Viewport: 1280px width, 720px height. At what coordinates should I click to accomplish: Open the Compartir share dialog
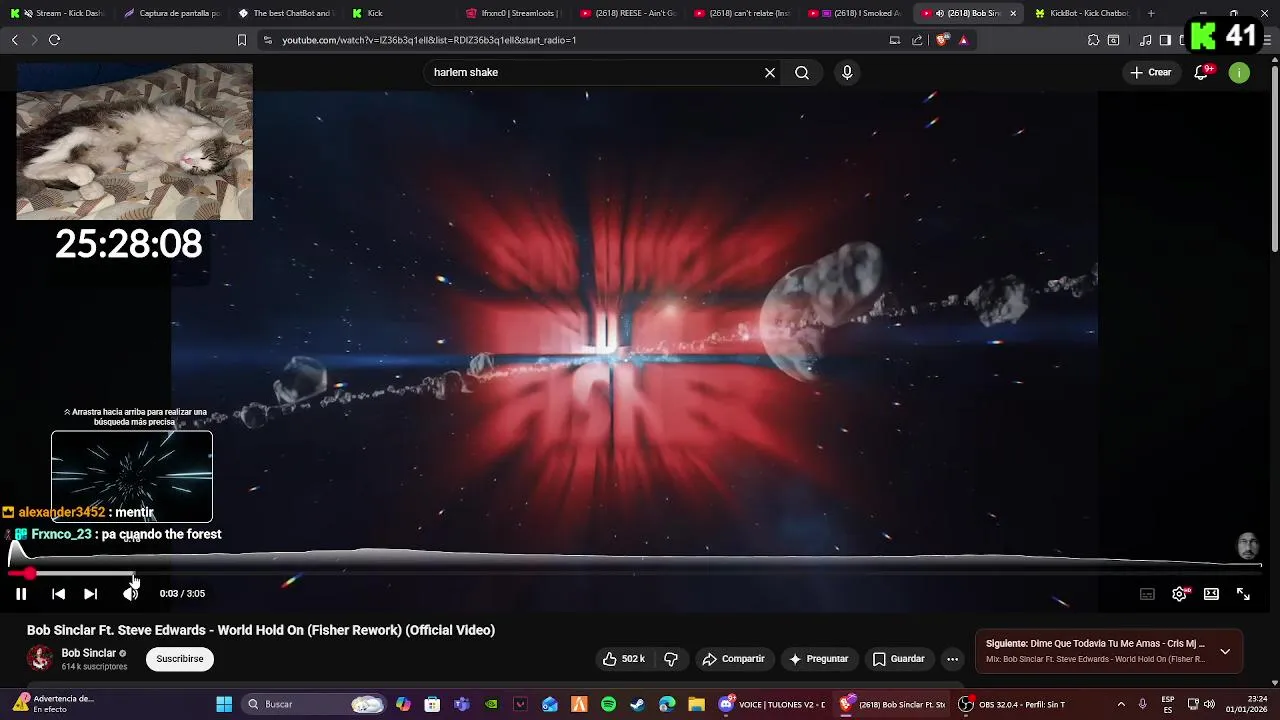pyautogui.click(x=734, y=659)
